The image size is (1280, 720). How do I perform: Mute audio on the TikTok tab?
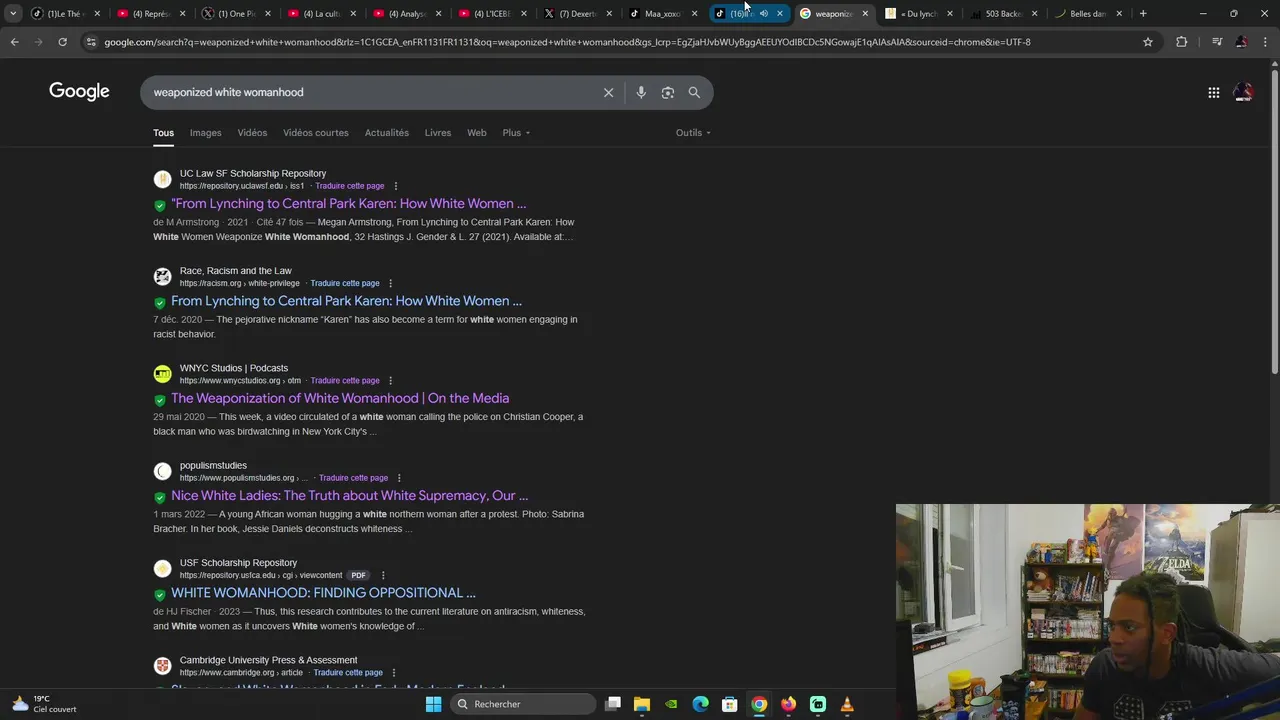pos(763,14)
